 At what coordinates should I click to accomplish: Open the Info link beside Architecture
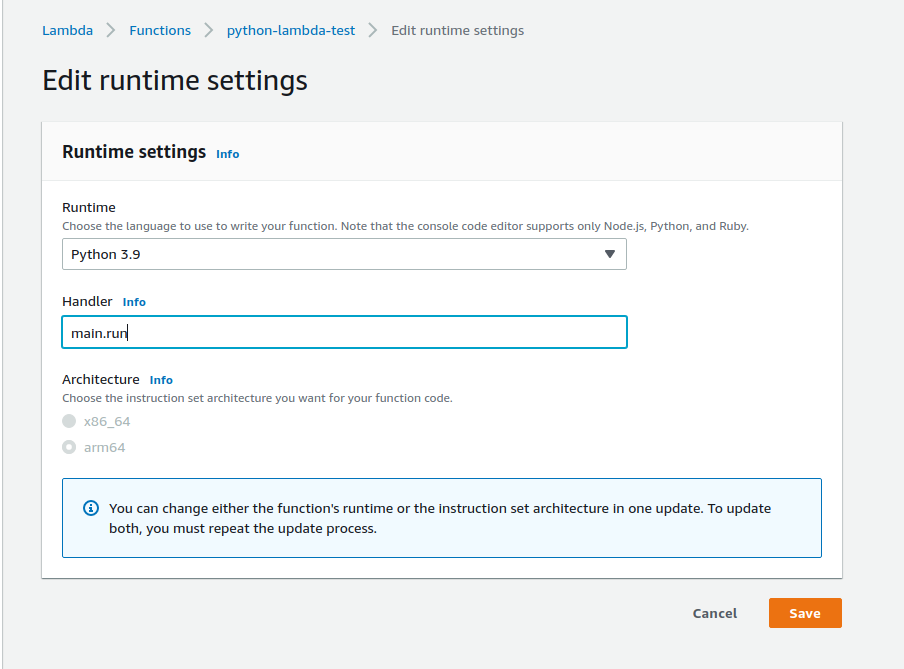click(x=161, y=380)
